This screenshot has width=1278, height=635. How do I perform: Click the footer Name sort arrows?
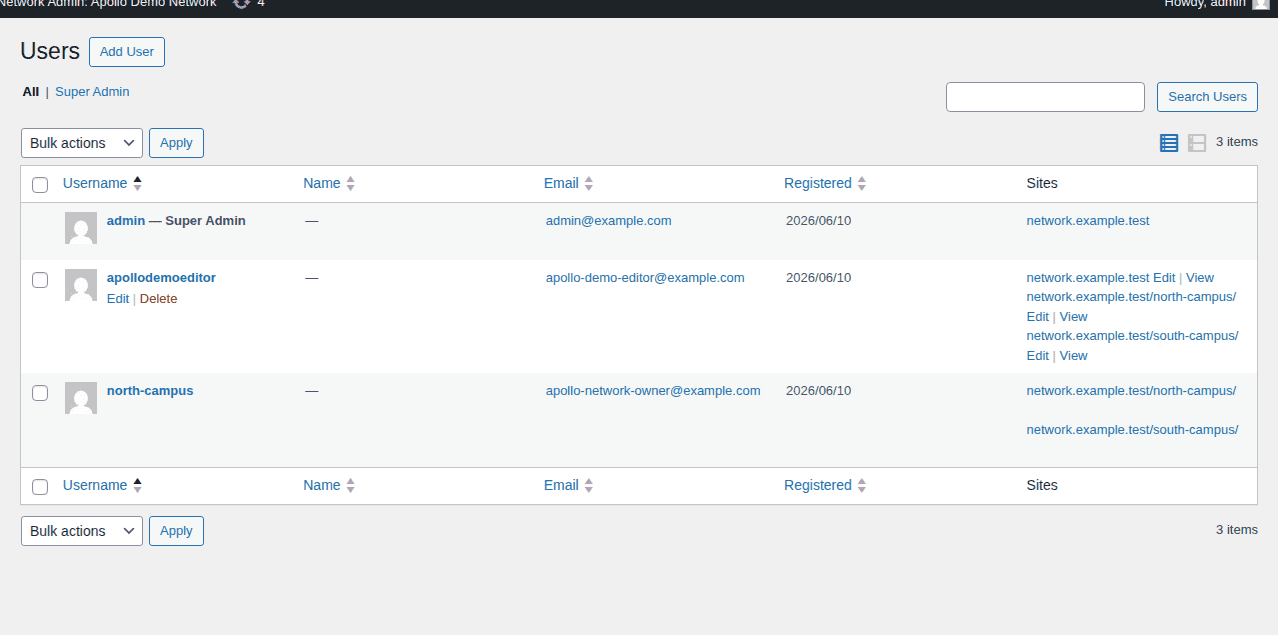(350, 485)
